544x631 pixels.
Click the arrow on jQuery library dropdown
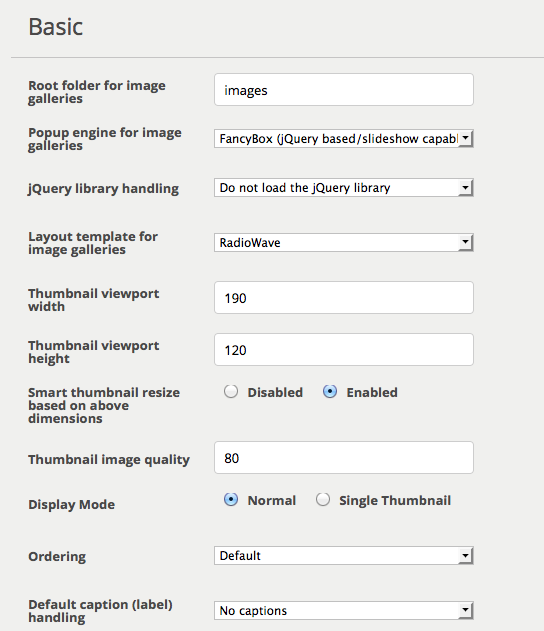466,188
